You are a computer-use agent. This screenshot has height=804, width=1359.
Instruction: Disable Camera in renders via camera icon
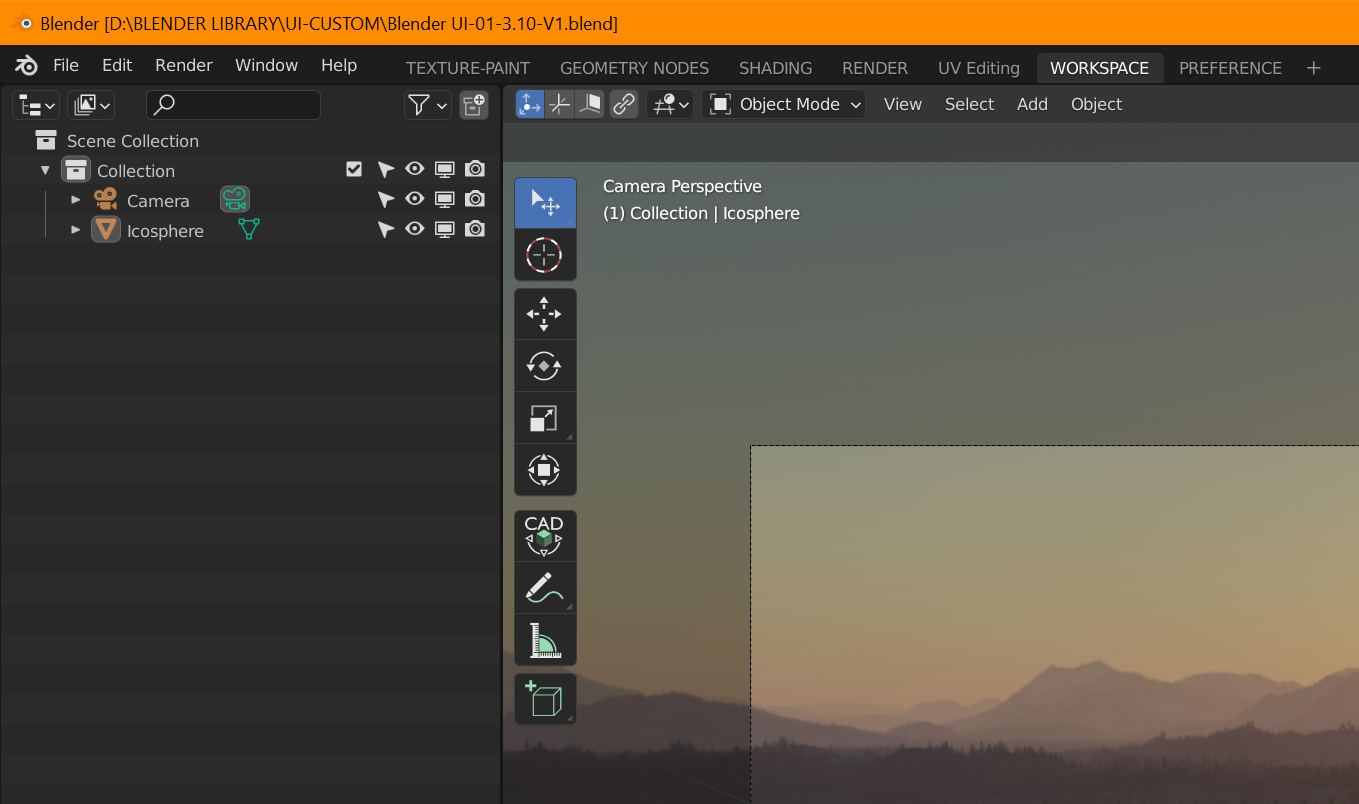[475, 200]
